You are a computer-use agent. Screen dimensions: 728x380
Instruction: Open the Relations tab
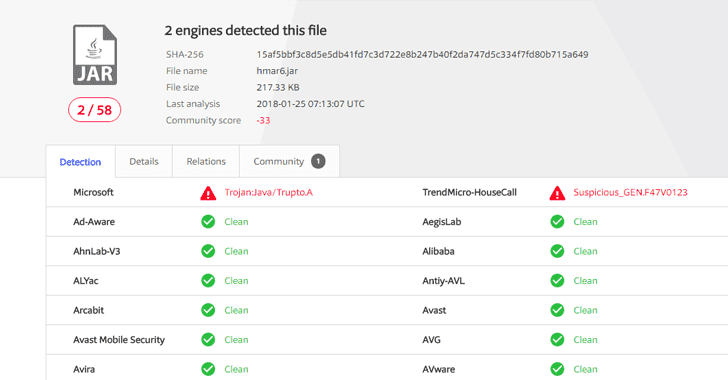(x=206, y=161)
